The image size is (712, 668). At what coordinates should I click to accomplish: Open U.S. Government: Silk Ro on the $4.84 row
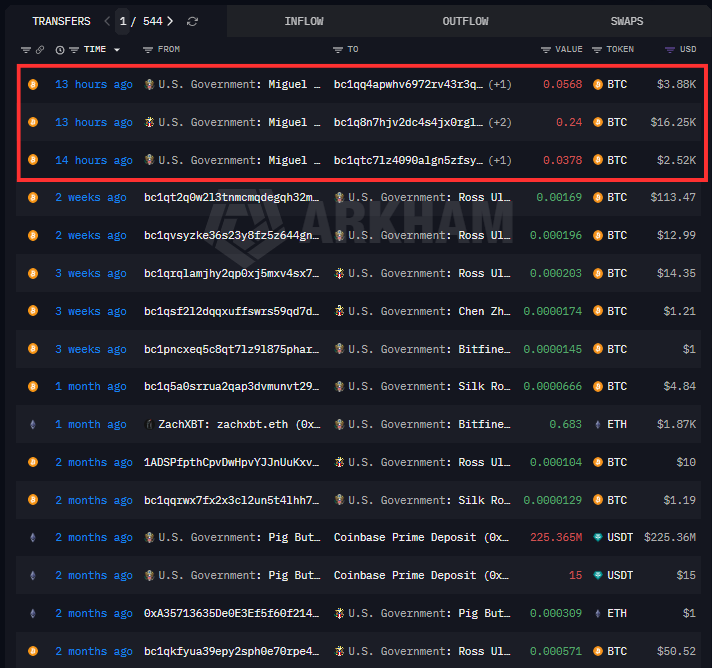pos(423,386)
